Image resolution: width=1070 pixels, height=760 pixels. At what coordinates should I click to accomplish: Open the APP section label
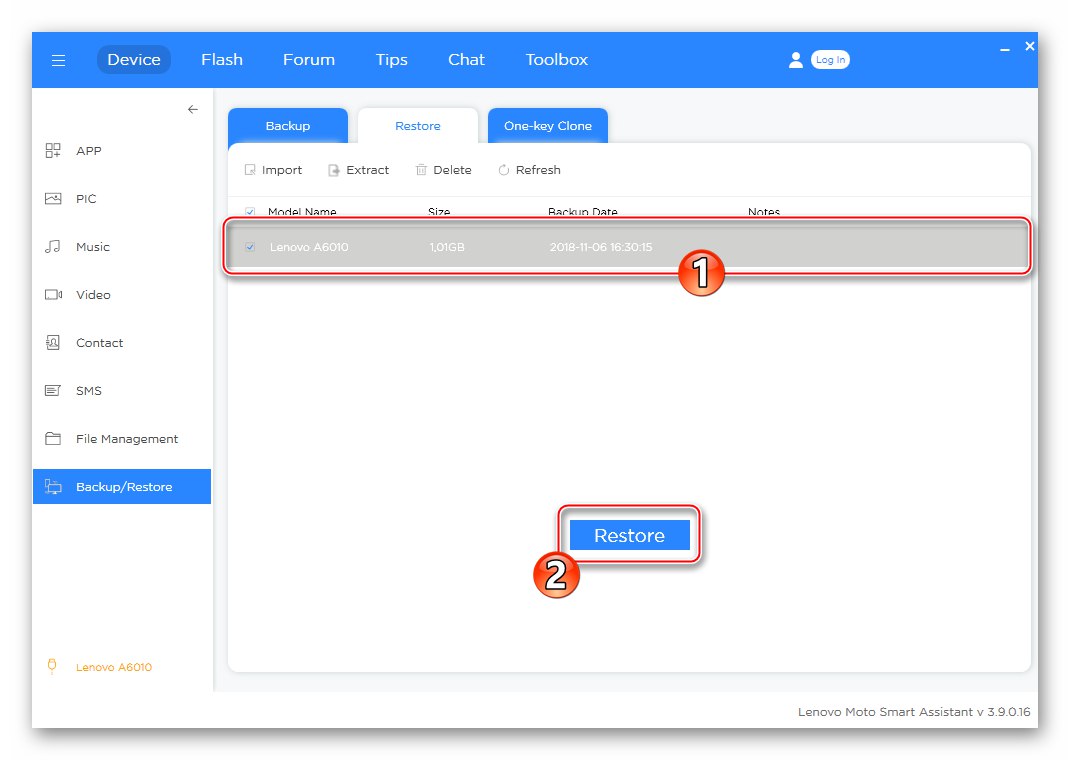point(89,151)
